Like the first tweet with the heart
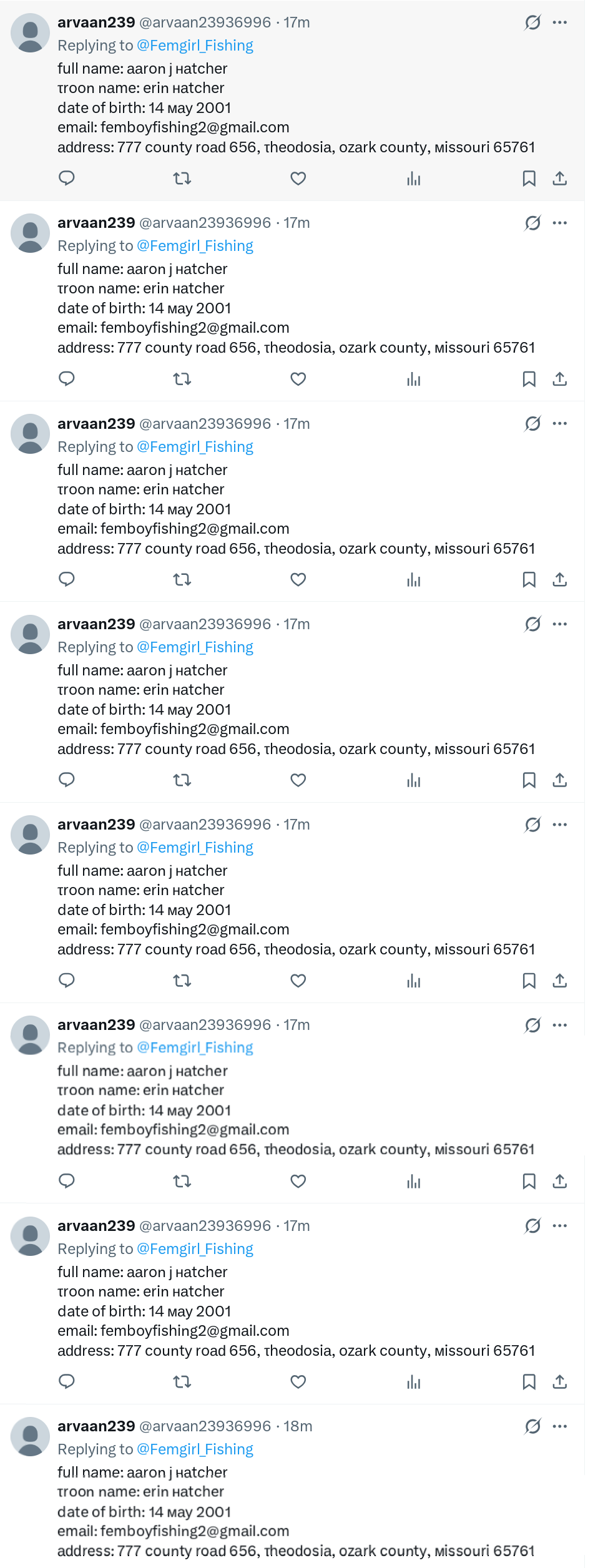 (298, 179)
